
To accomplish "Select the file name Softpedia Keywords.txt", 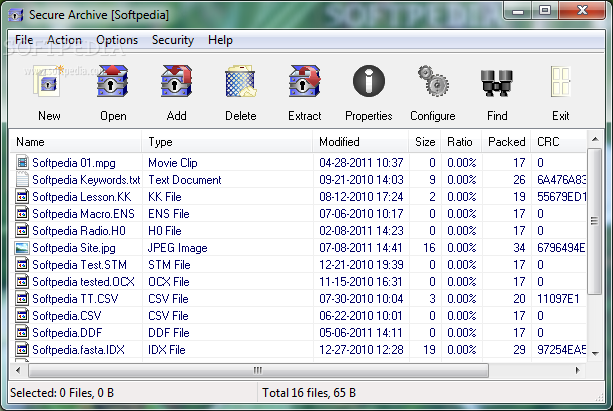I will 86,179.
